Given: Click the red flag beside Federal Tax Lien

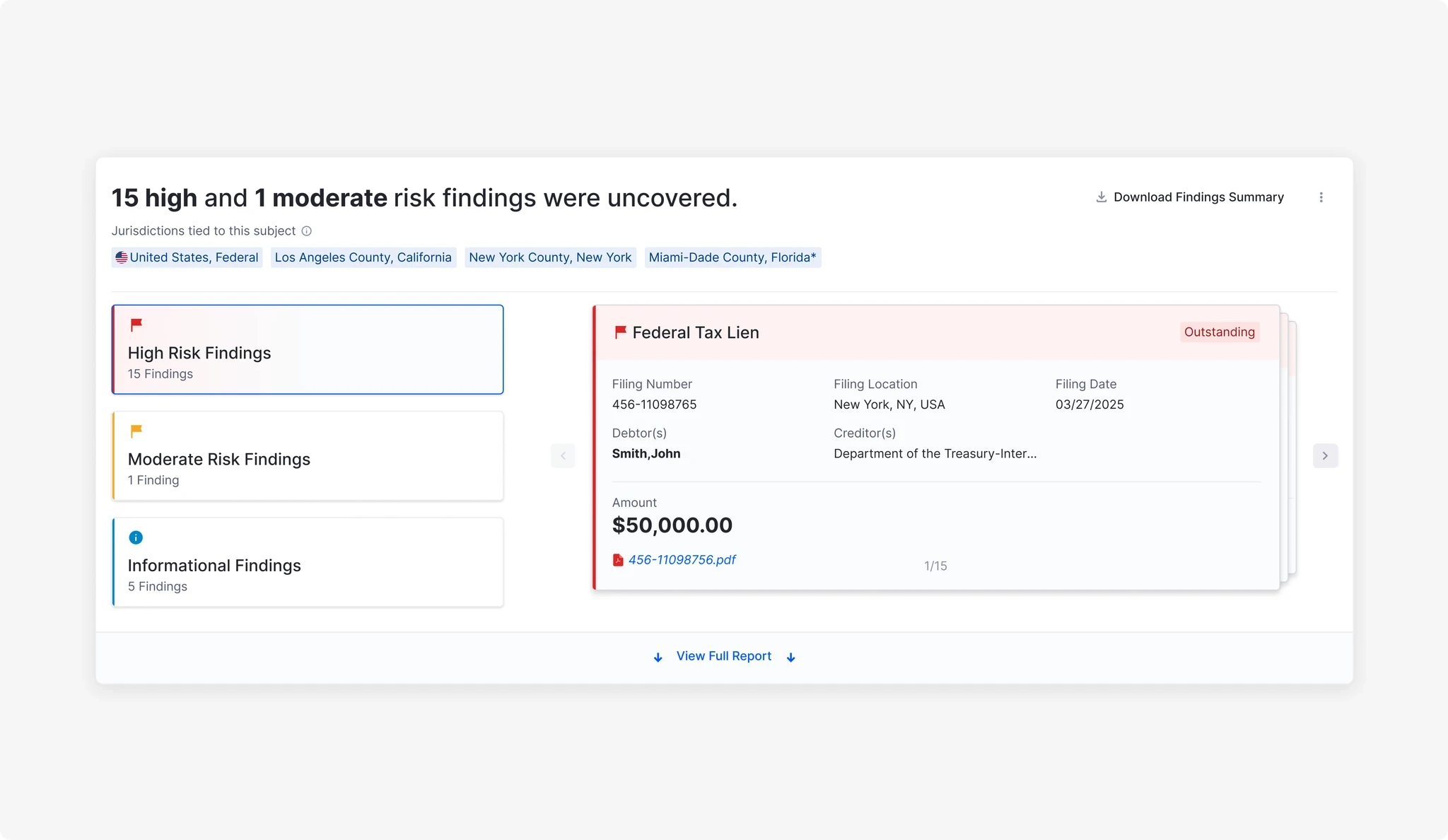Looking at the screenshot, I should (620, 332).
